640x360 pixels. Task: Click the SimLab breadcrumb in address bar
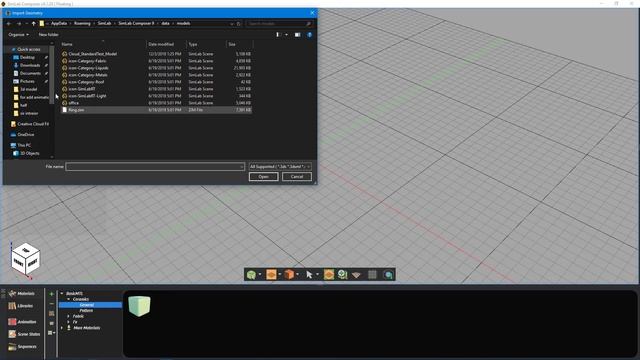coord(104,23)
